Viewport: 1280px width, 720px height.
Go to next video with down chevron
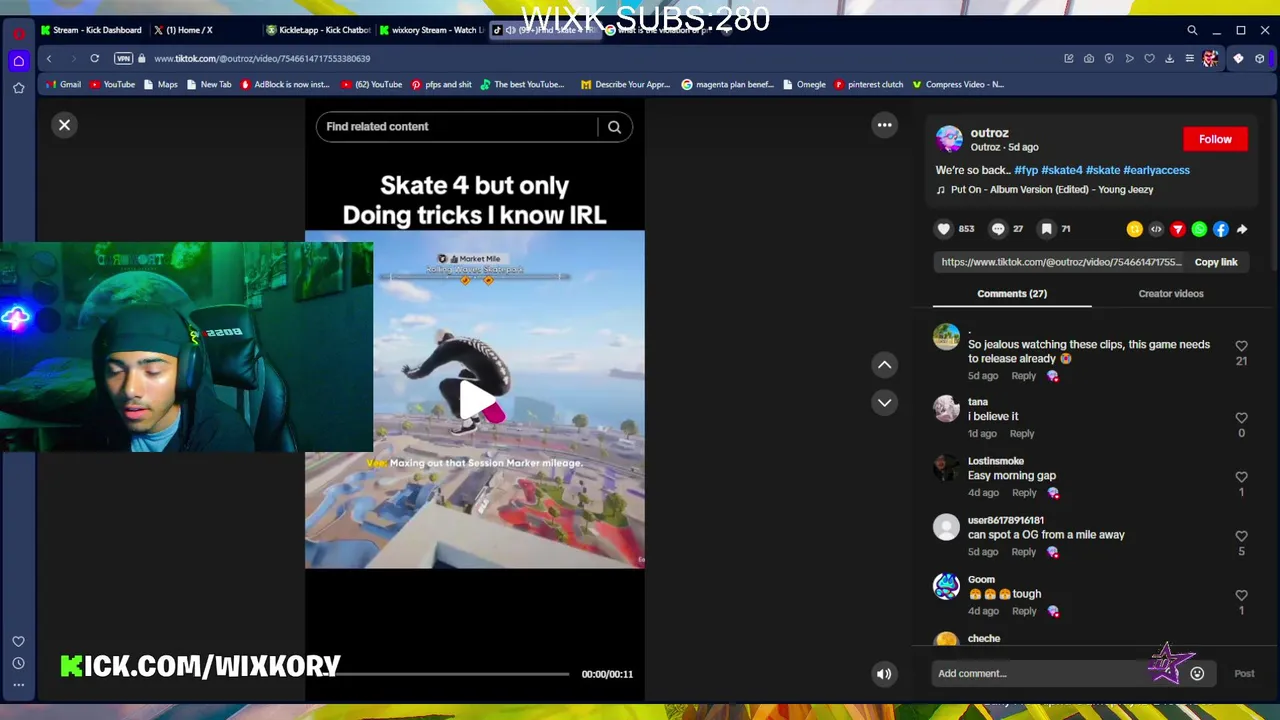pyautogui.click(x=884, y=403)
